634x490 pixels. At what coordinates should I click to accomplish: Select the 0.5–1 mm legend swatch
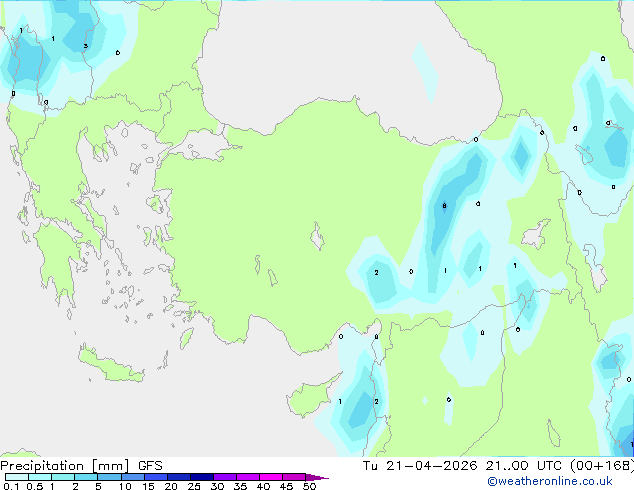(x=40, y=477)
